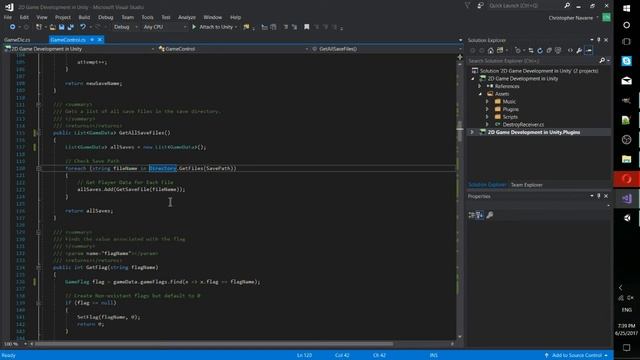Click the Refresh icon in Solution Explorer
640x360 pixels.
[x=540, y=51]
